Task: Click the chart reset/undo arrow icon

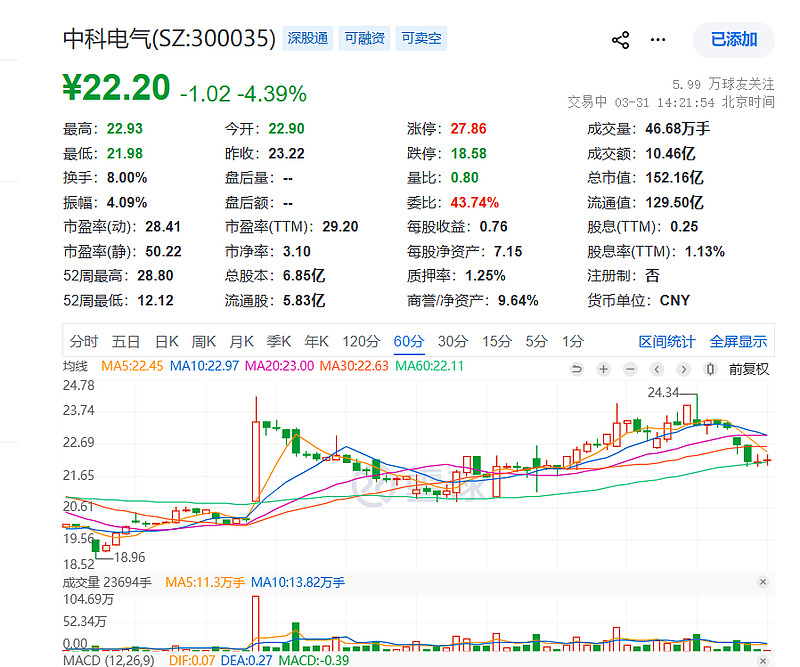Action: pyautogui.click(x=577, y=369)
